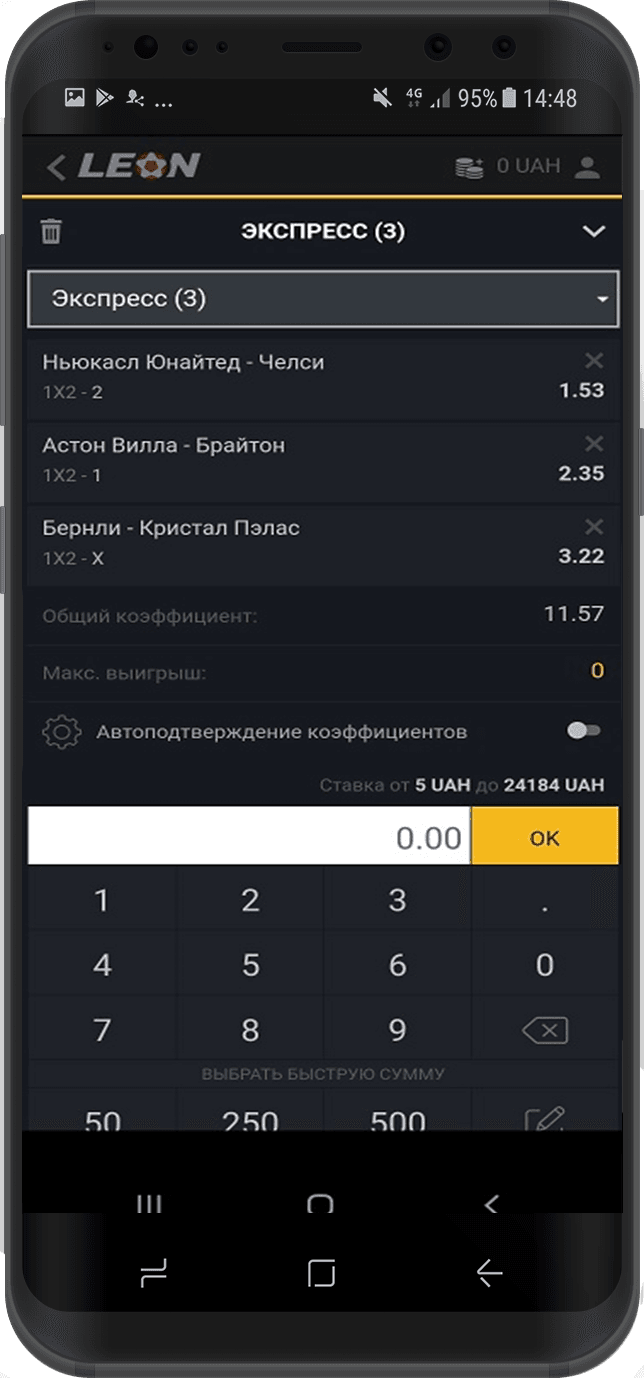The image size is (644, 1378).
Task: Open the user profile icon
Action: coord(587,167)
